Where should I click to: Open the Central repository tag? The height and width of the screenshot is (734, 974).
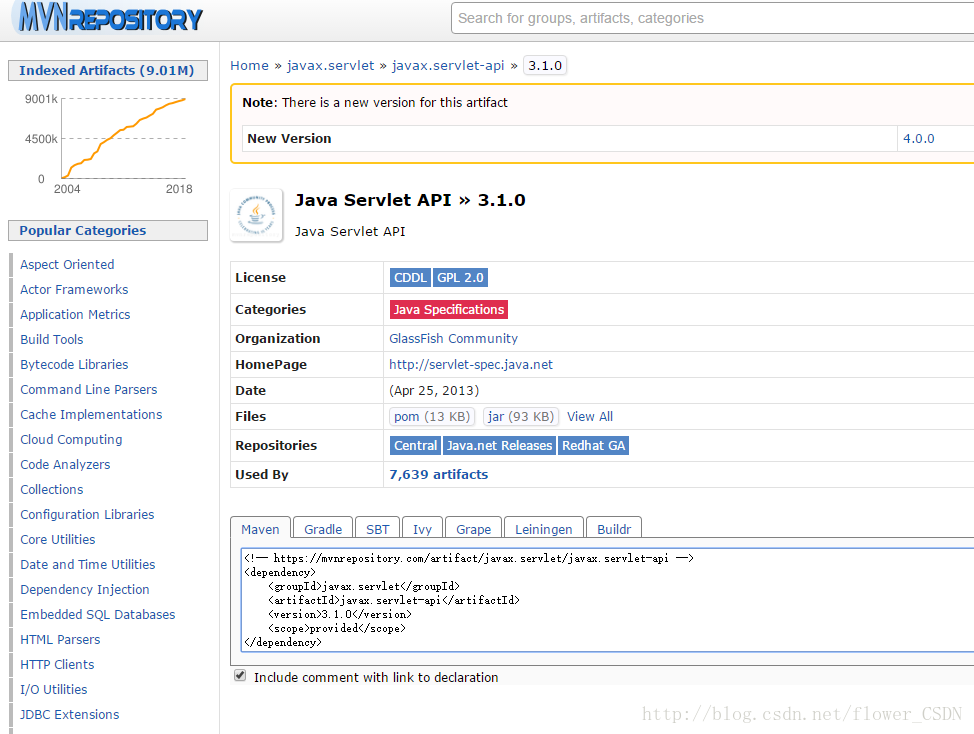pos(416,445)
